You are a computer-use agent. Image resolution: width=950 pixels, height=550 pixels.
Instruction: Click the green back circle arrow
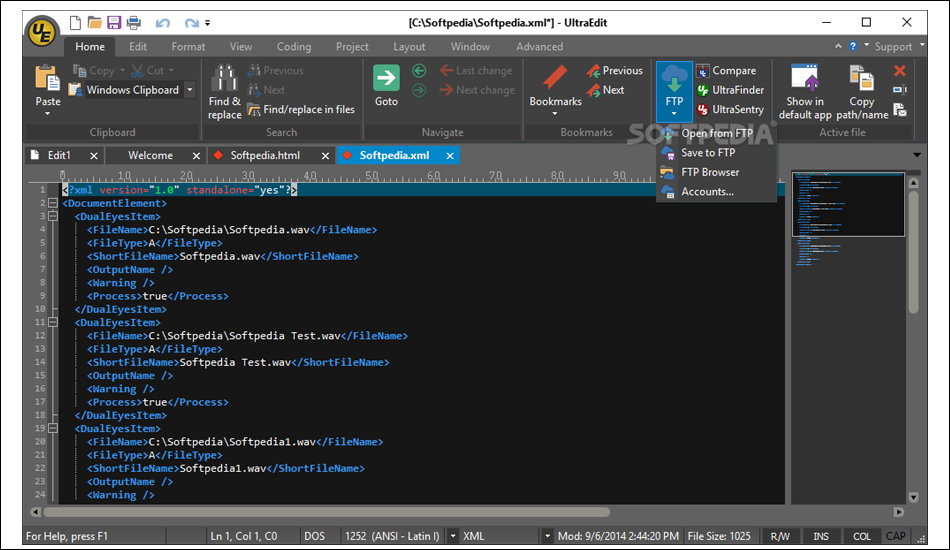coord(419,71)
